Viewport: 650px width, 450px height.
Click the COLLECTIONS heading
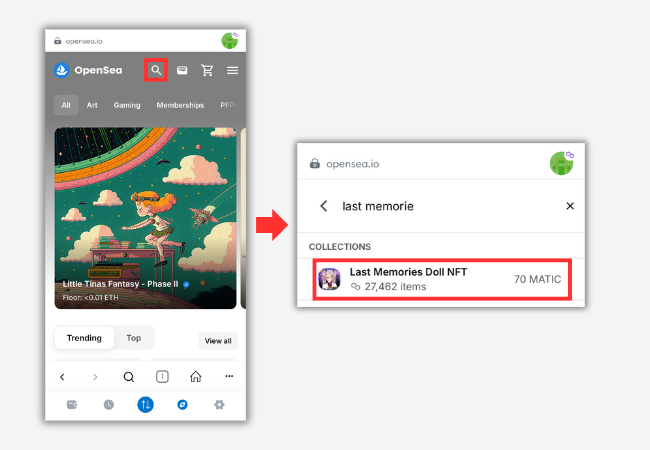coord(340,247)
